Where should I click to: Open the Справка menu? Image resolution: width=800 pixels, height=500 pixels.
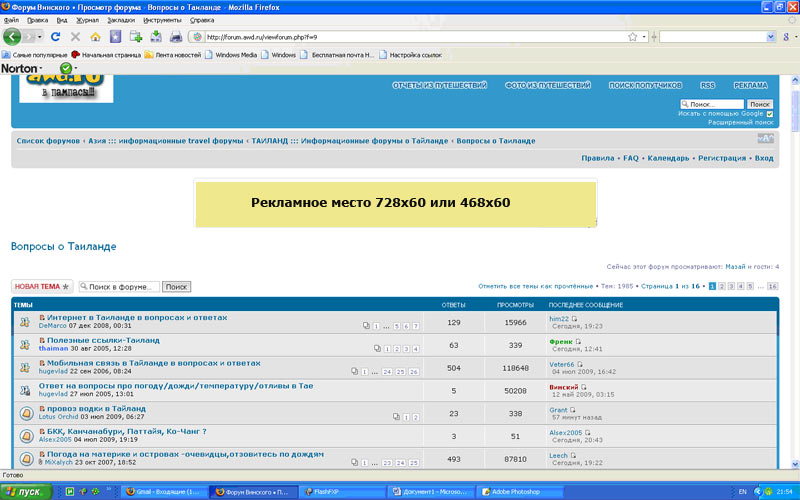point(202,20)
